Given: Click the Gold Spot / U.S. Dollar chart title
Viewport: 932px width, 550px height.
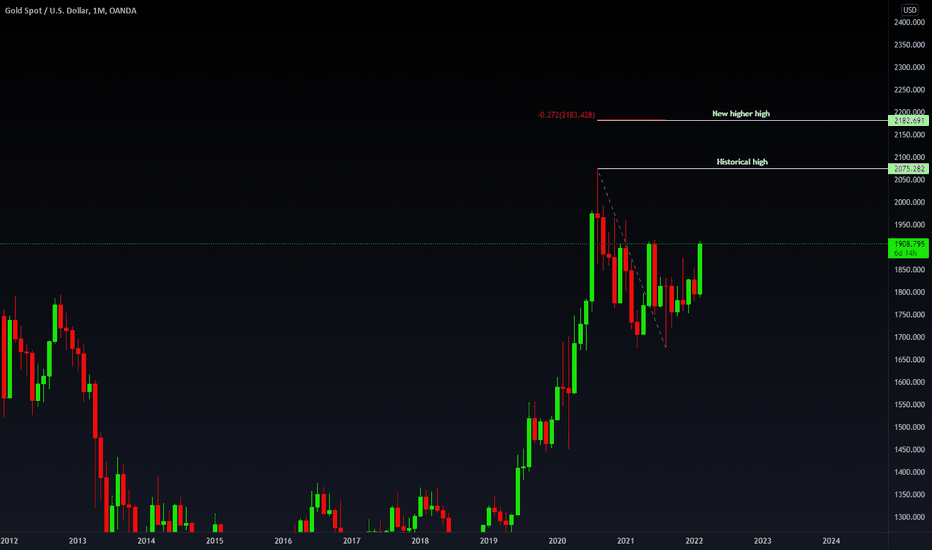Looking at the screenshot, I should coord(71,11).
